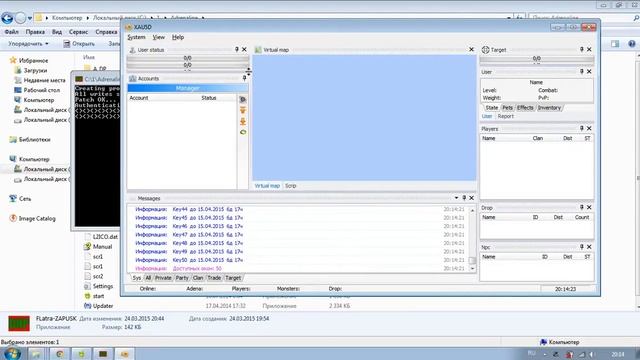Close the Drop panel
The width and height of the screenshot is (640, 360).
click(589, 207)
